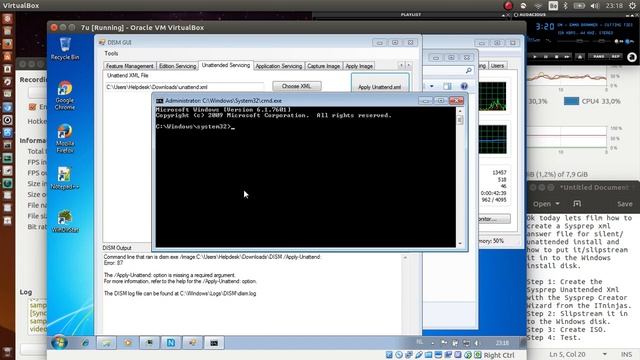Click the network icon in the Windows tray
The image size is (640, 360).
pos(466,343)
